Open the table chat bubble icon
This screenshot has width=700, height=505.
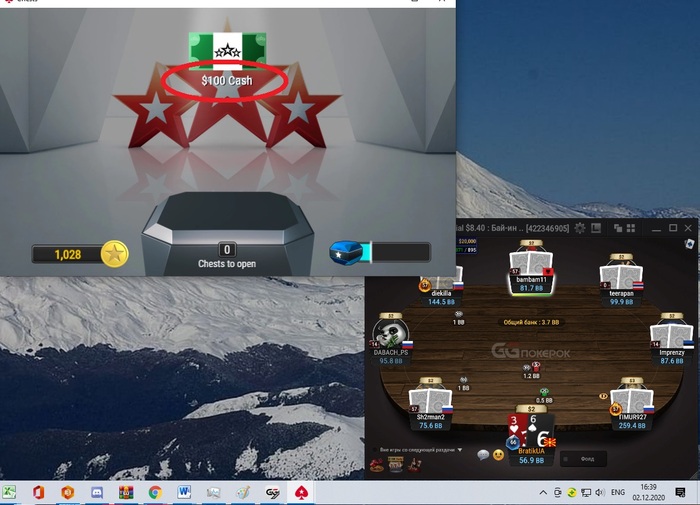(x=483, y=455)
